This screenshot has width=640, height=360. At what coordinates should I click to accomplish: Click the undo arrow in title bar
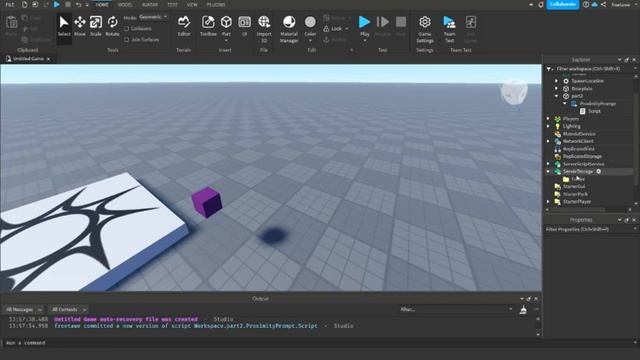coord(78,4)
